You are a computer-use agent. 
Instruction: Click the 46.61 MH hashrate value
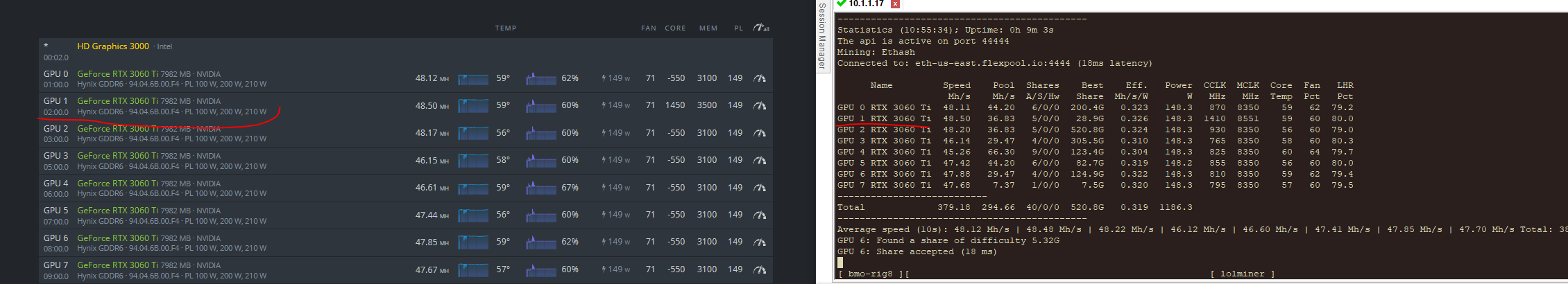(x=432, y=188)
